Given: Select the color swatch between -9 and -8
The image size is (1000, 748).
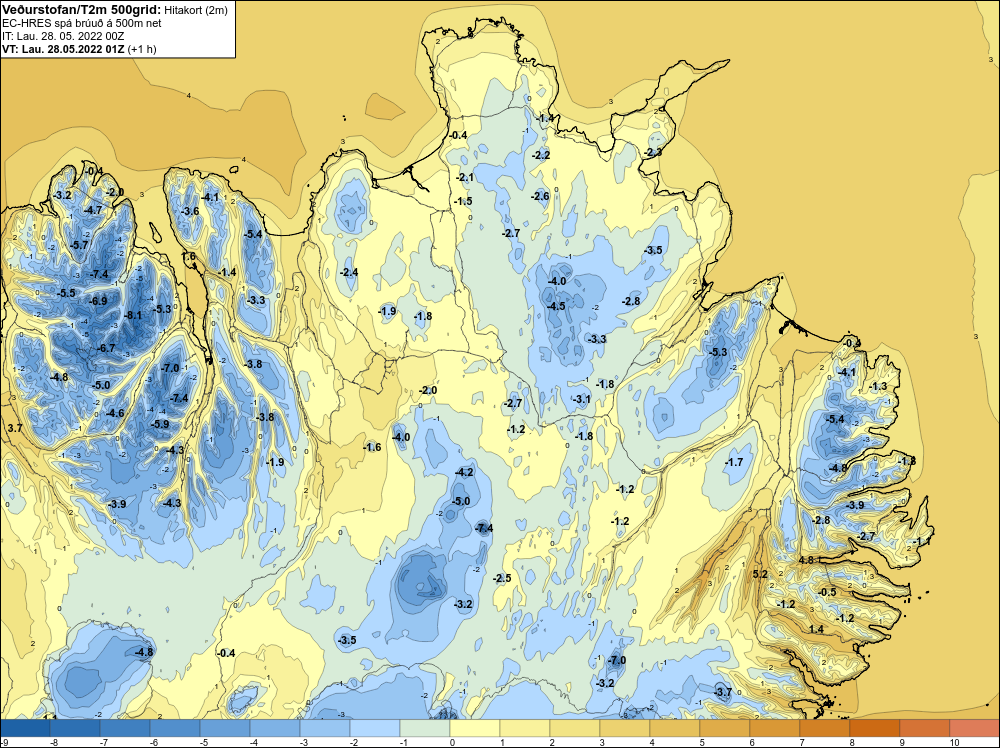Looking at the screenshot, I should [25, 728].
